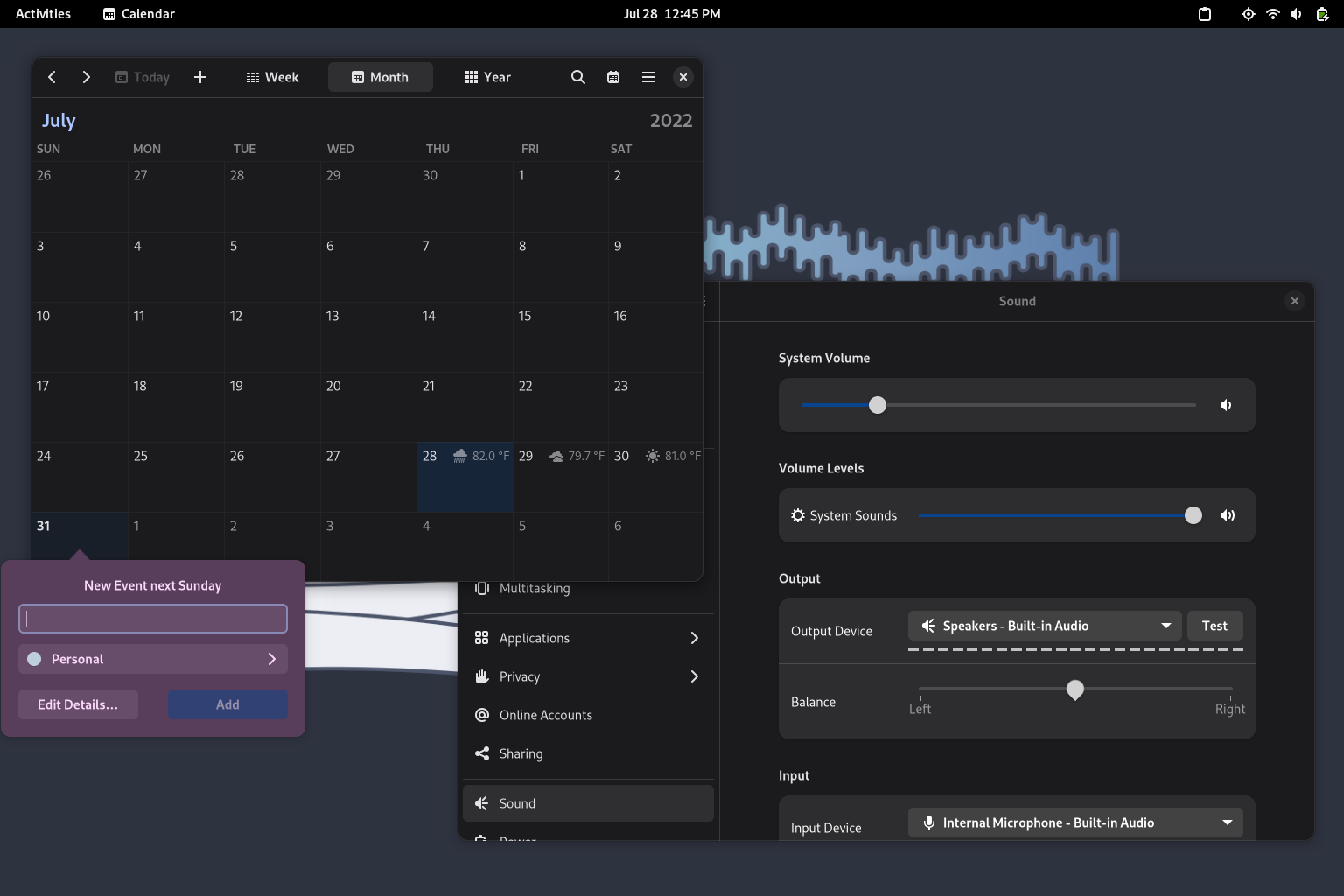Click the new event title input field

click(153, 619)
